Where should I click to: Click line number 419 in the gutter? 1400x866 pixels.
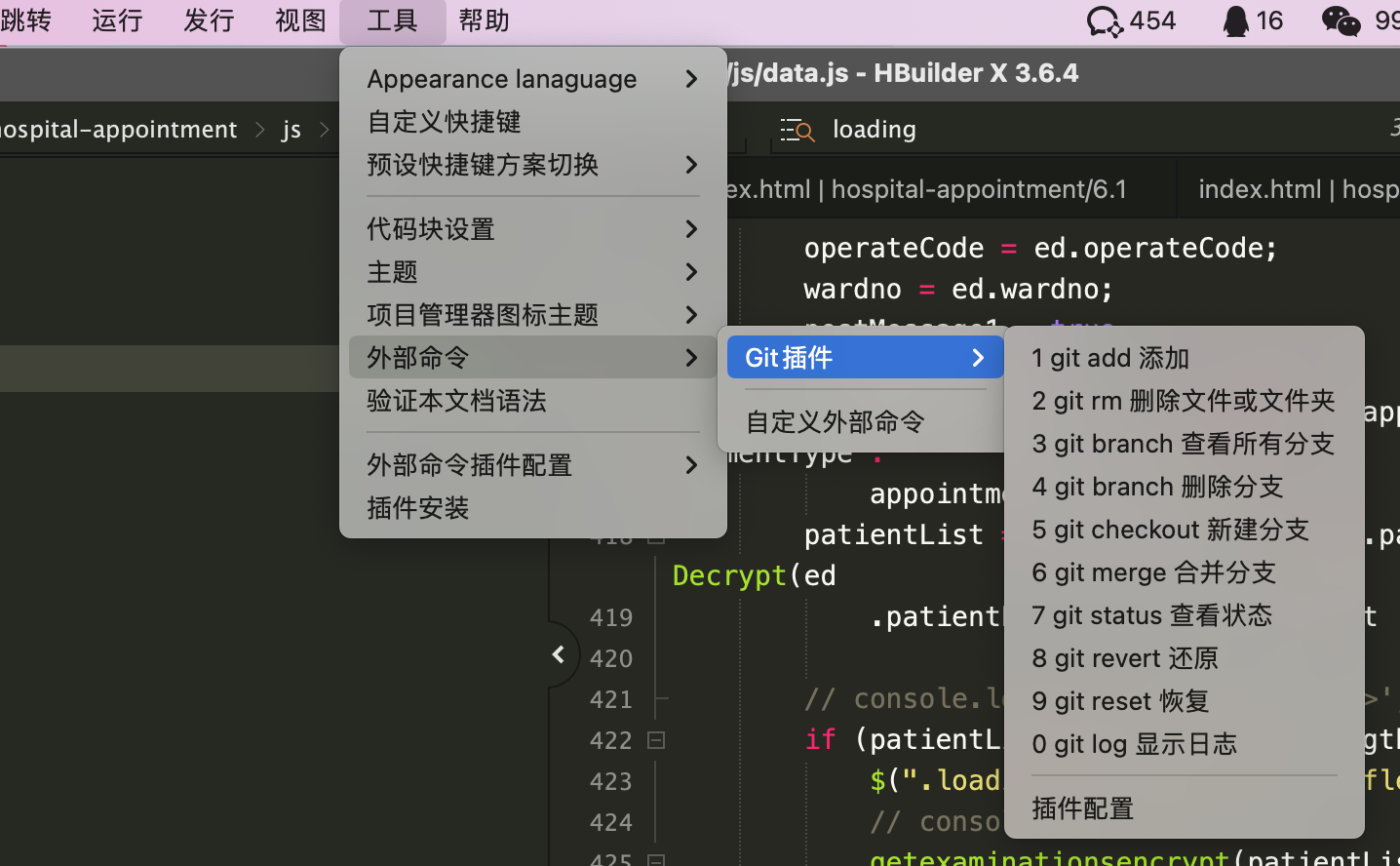[x=611, y=617]
